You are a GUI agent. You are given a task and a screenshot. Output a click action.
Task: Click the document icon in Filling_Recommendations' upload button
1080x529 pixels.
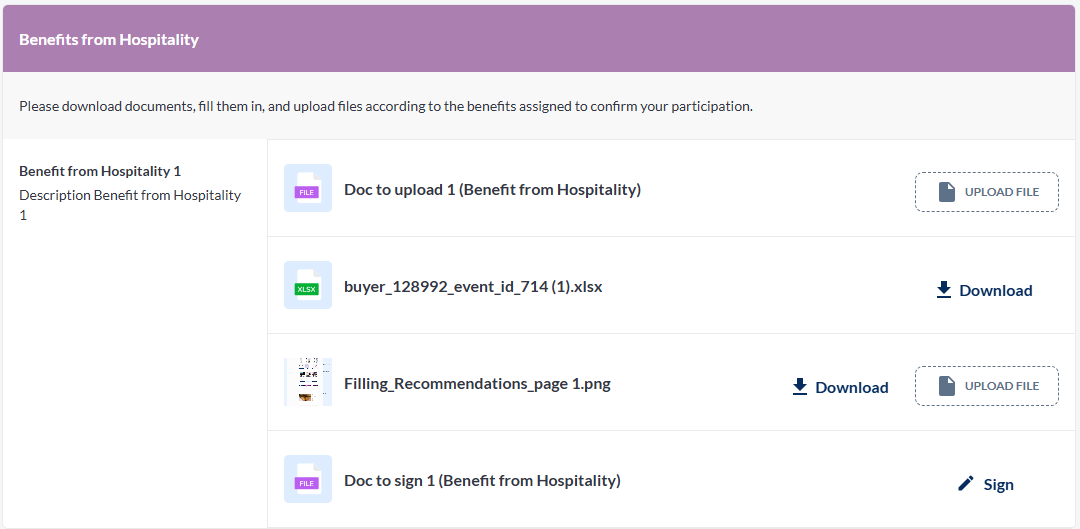(947, 386)
